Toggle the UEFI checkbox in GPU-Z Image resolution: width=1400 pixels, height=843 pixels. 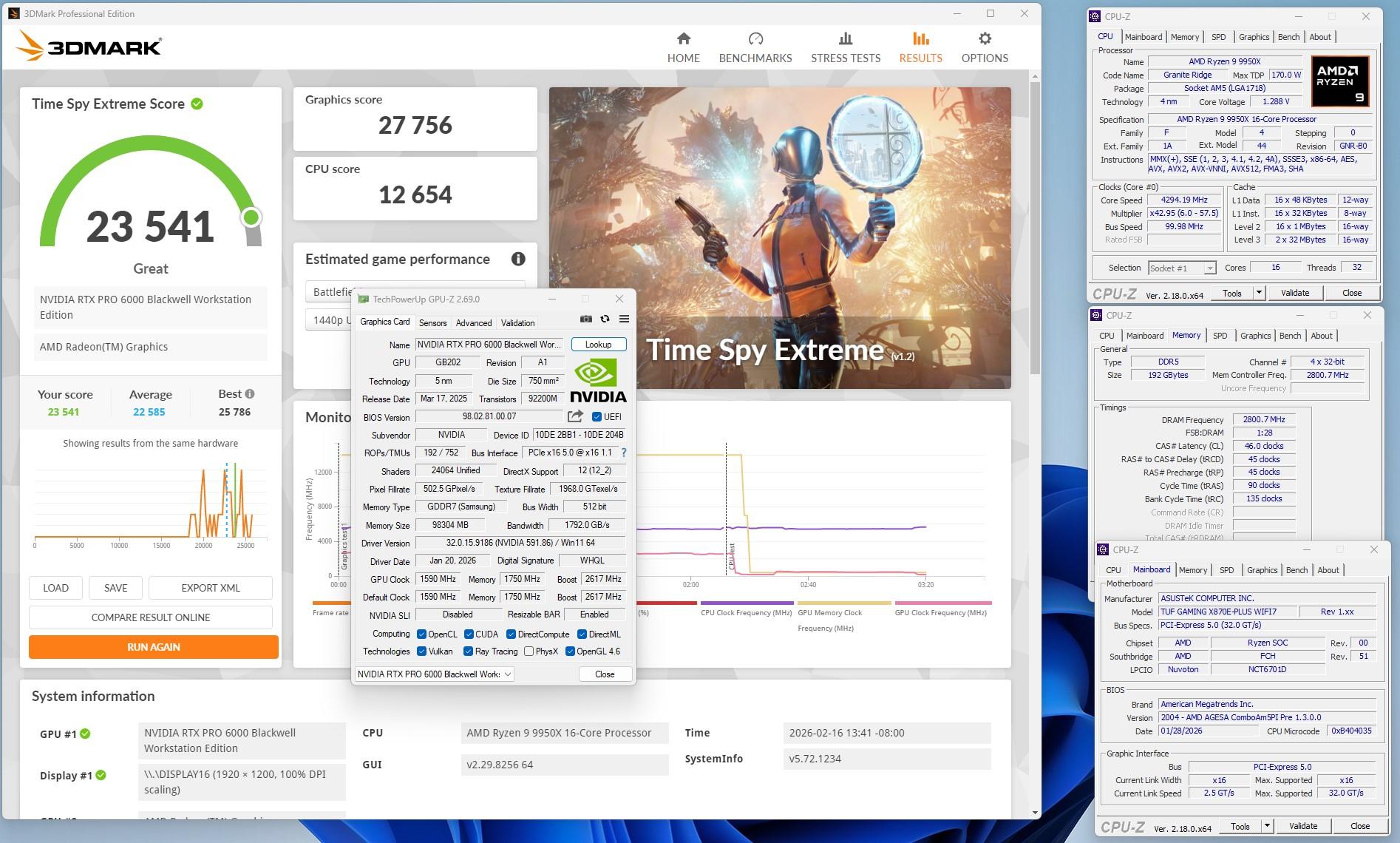[x=597, y=417]
